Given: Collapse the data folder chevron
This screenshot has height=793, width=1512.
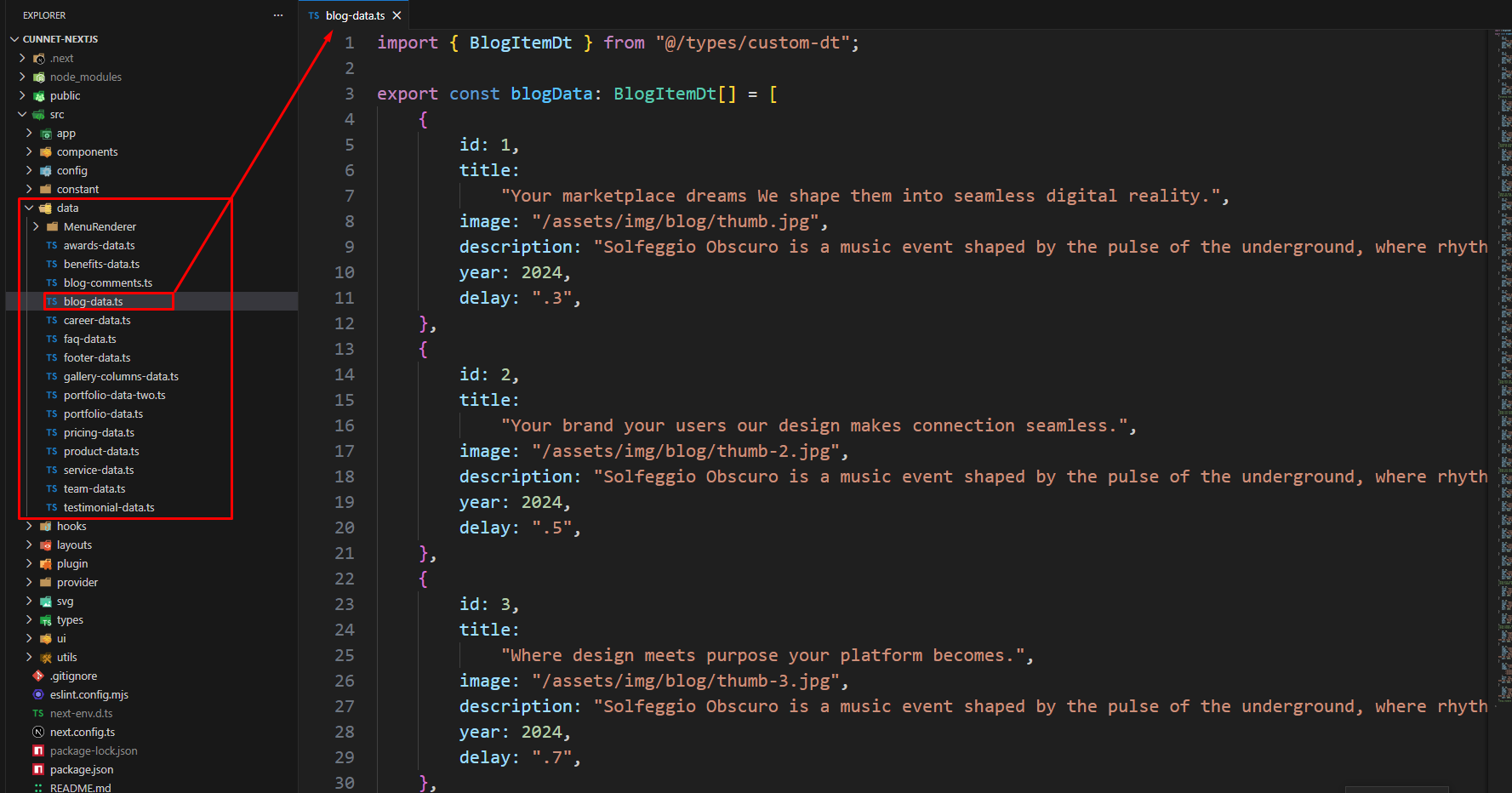Looking at the screenshot, I should tap(29, 208).
